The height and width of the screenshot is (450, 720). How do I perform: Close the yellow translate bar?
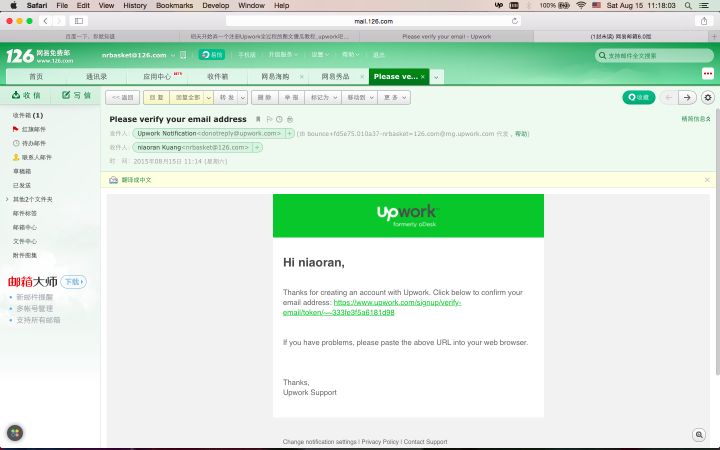(x=707, y=180)
